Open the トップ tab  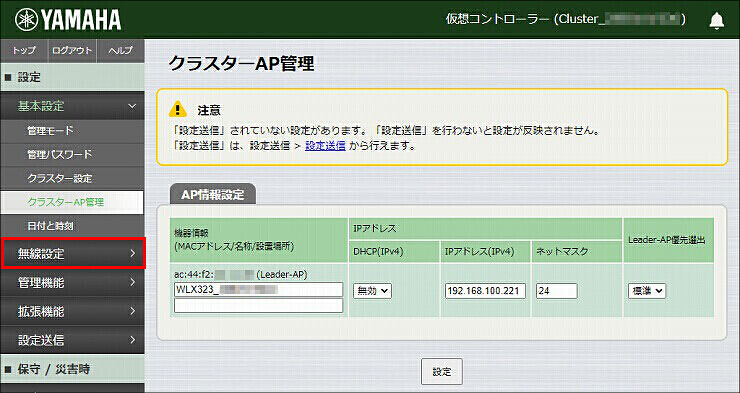click(x=24, y=50)
